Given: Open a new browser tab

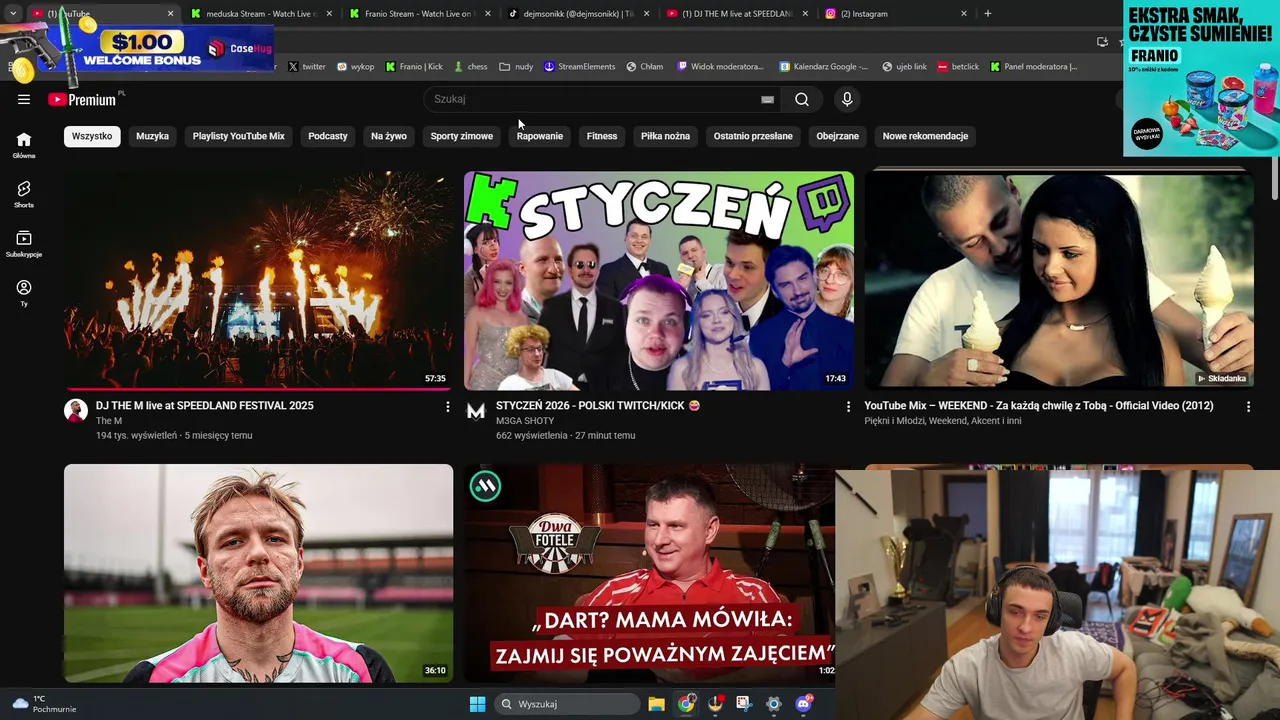Looking at the screenshot, I should [x=988, y=14].
